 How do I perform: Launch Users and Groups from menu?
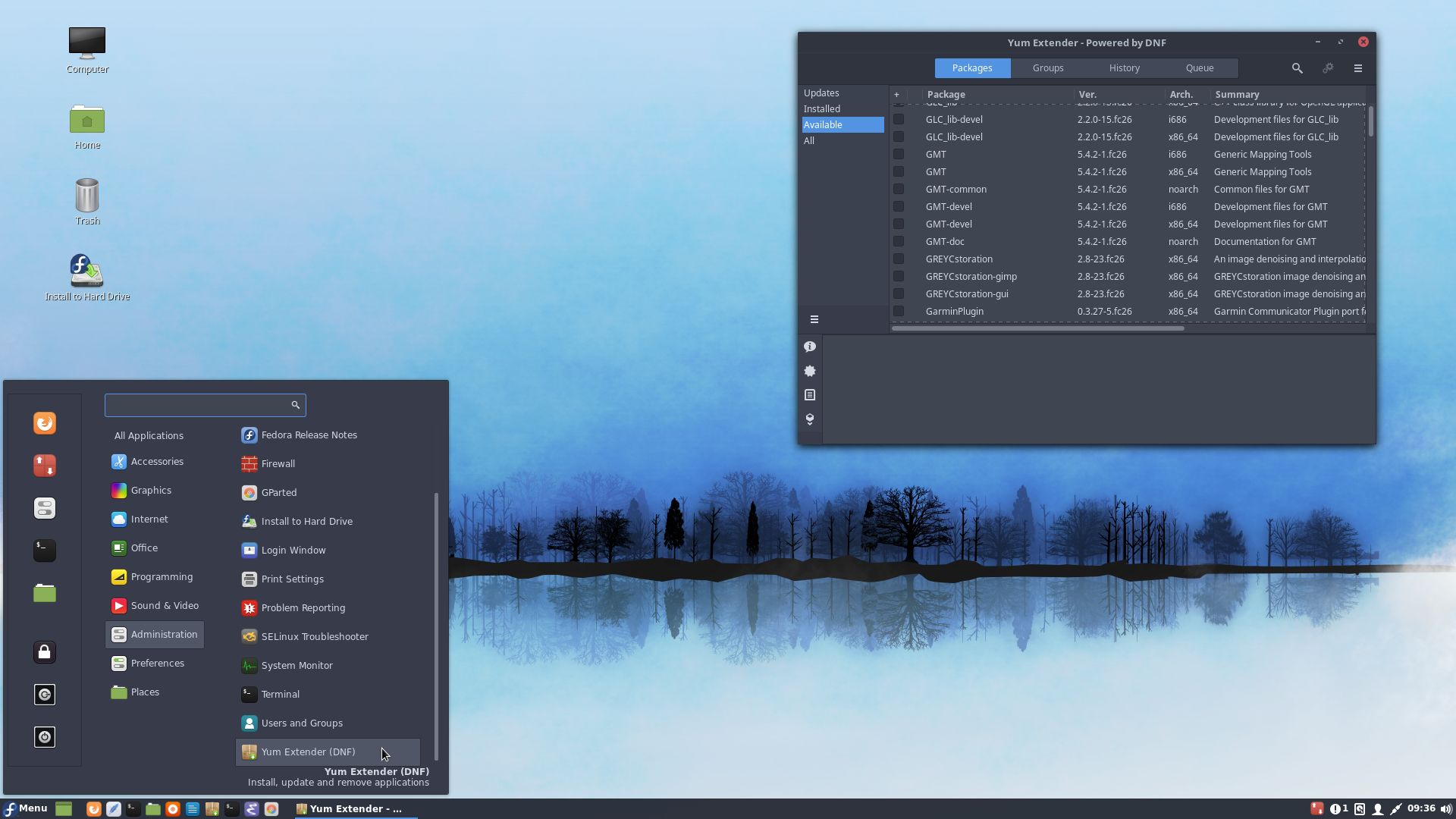pos(328,723)
